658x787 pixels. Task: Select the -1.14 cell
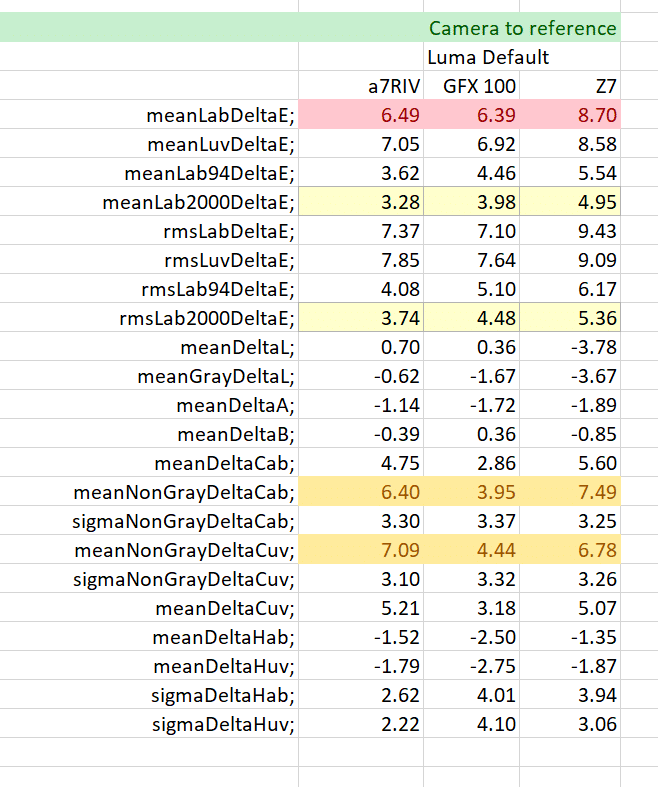click(x=361, y=405)
